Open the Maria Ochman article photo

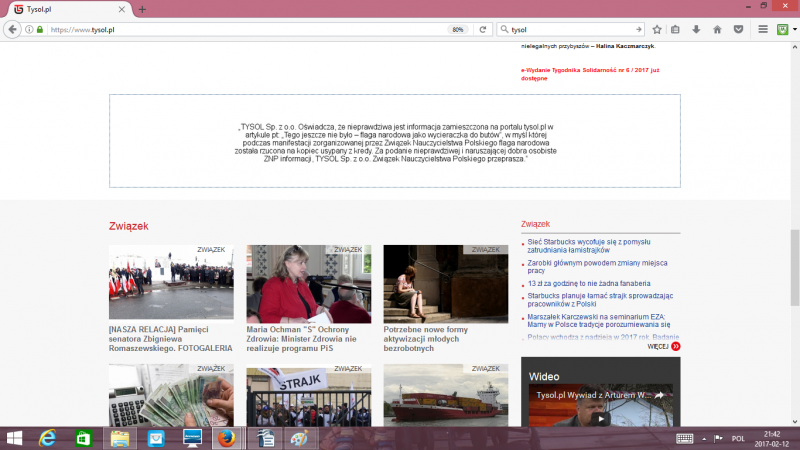(x=309, y=284)
